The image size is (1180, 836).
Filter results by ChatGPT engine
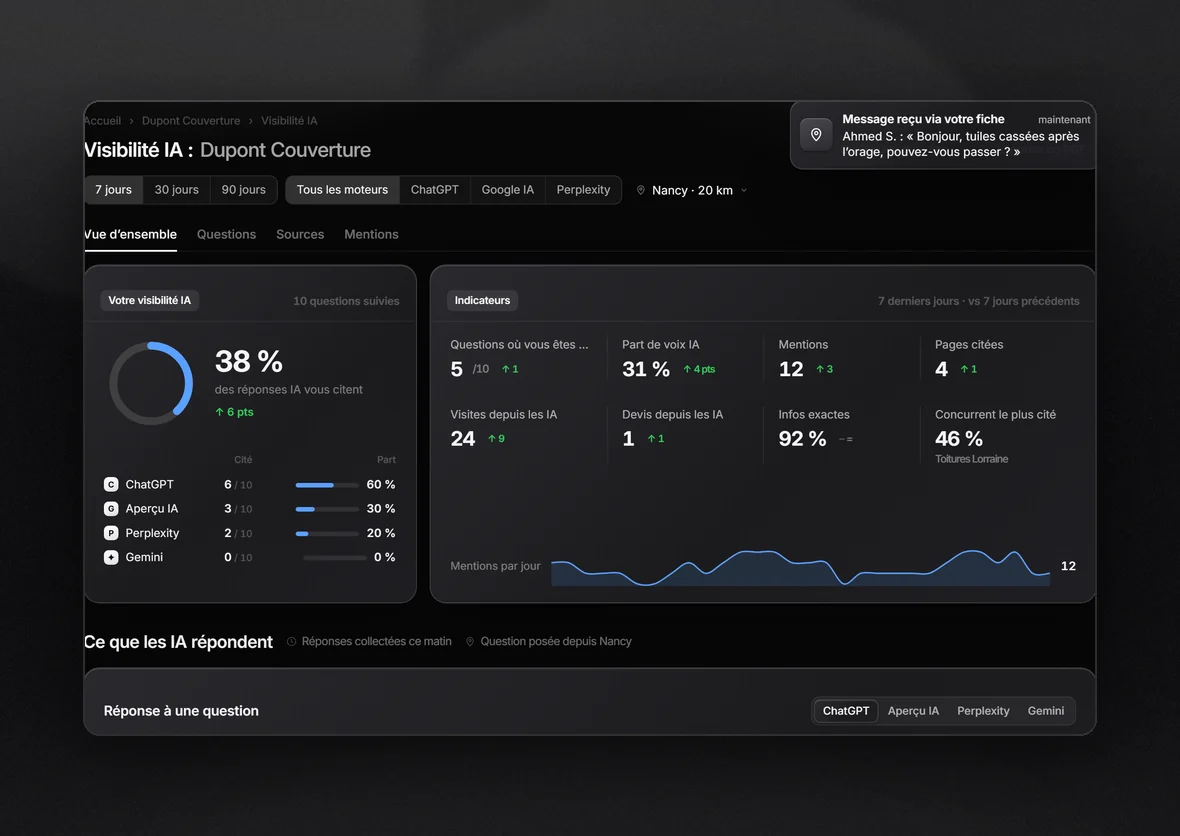click(434, 190)
